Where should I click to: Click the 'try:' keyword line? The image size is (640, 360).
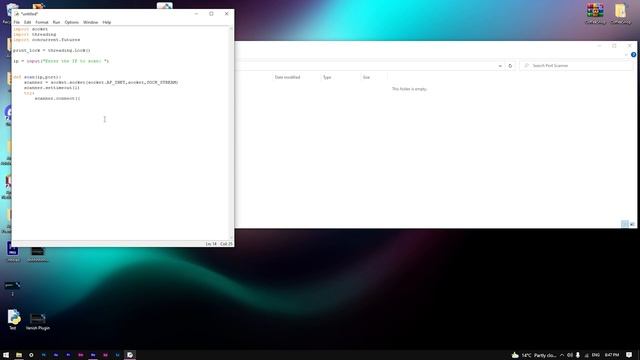pos(29,93)
